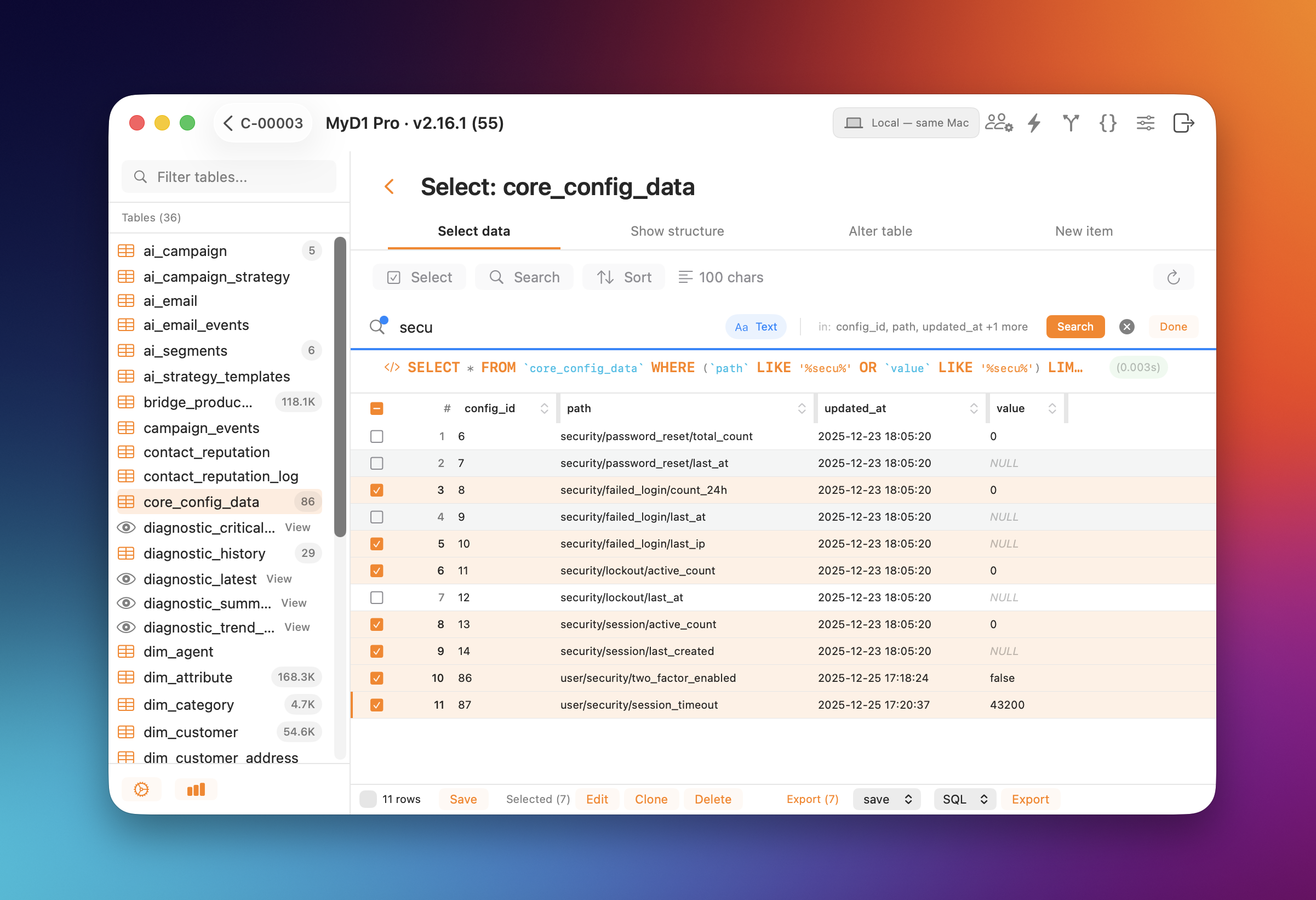Click the Select toolbar option
Viewport: 1316px width, 900px height.
click(x=420, y=277)
